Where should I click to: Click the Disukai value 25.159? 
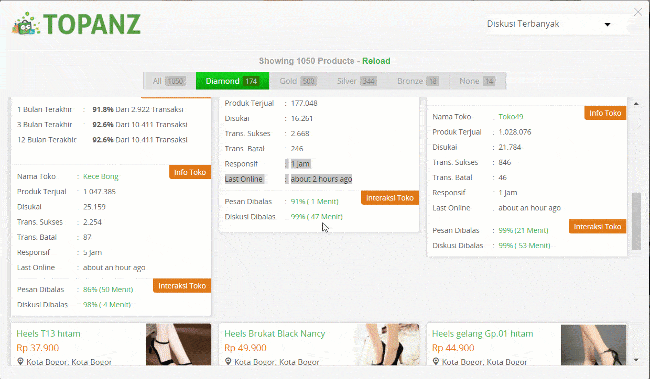(94, 207)
